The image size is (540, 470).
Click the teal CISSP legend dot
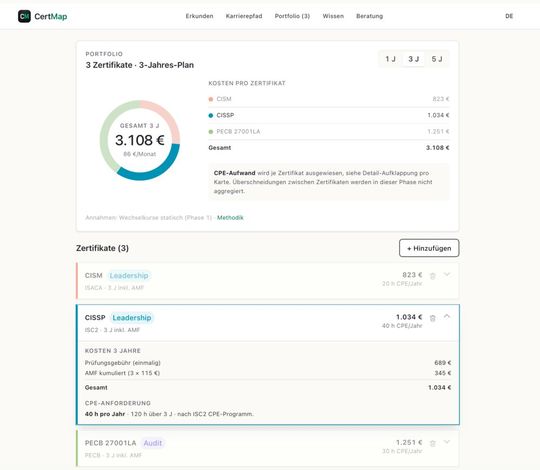click(211, 115)
